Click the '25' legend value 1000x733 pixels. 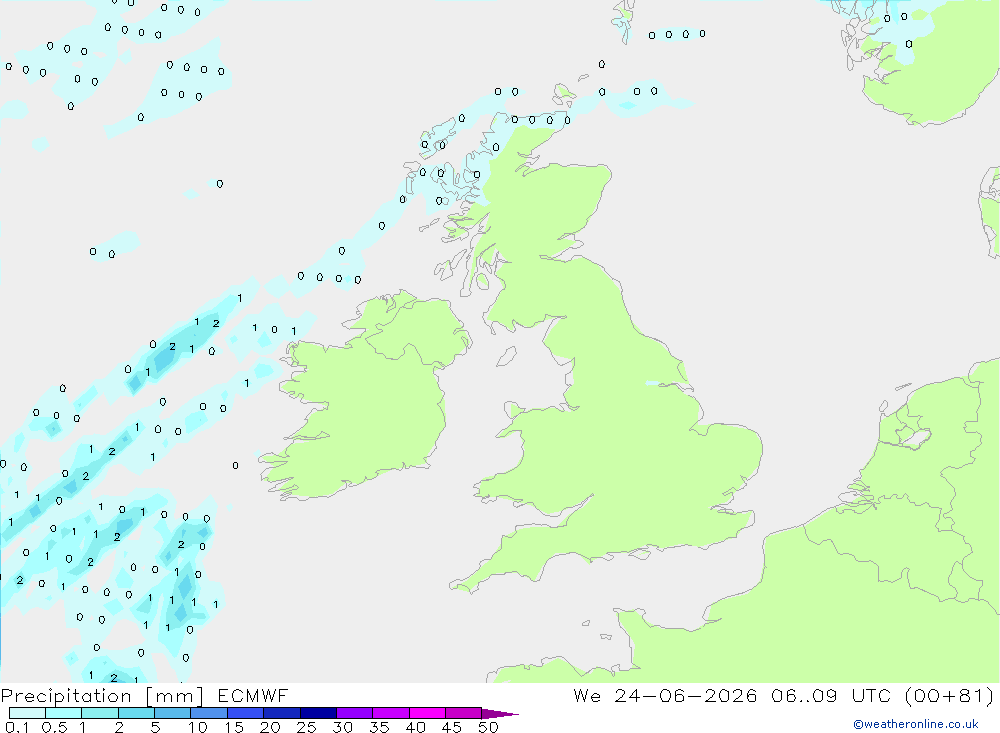point(306,727)
